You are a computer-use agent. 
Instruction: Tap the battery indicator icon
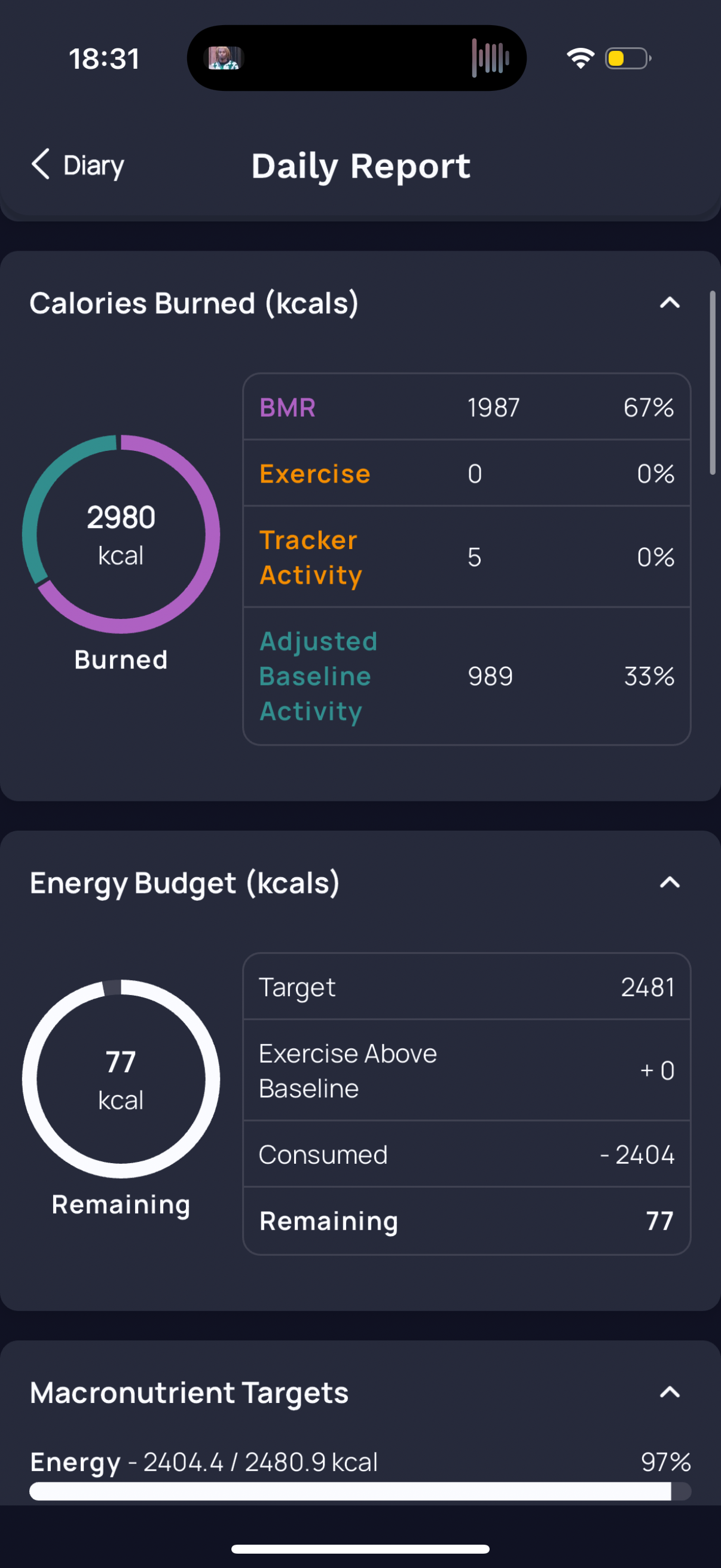tap(628, 59)
